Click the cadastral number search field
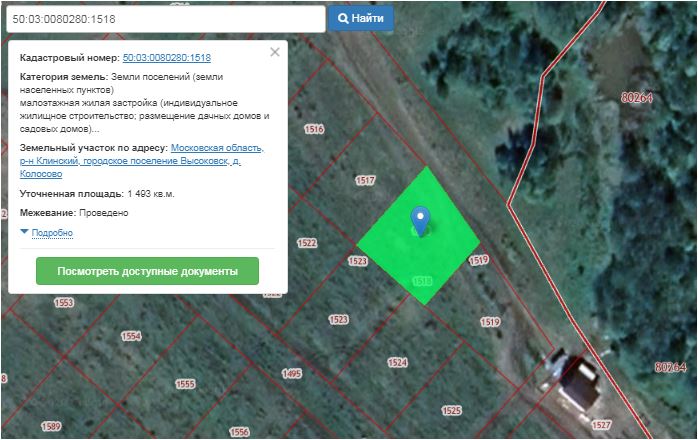This screenshot has width=698, height=440. [x=164, y=19]
